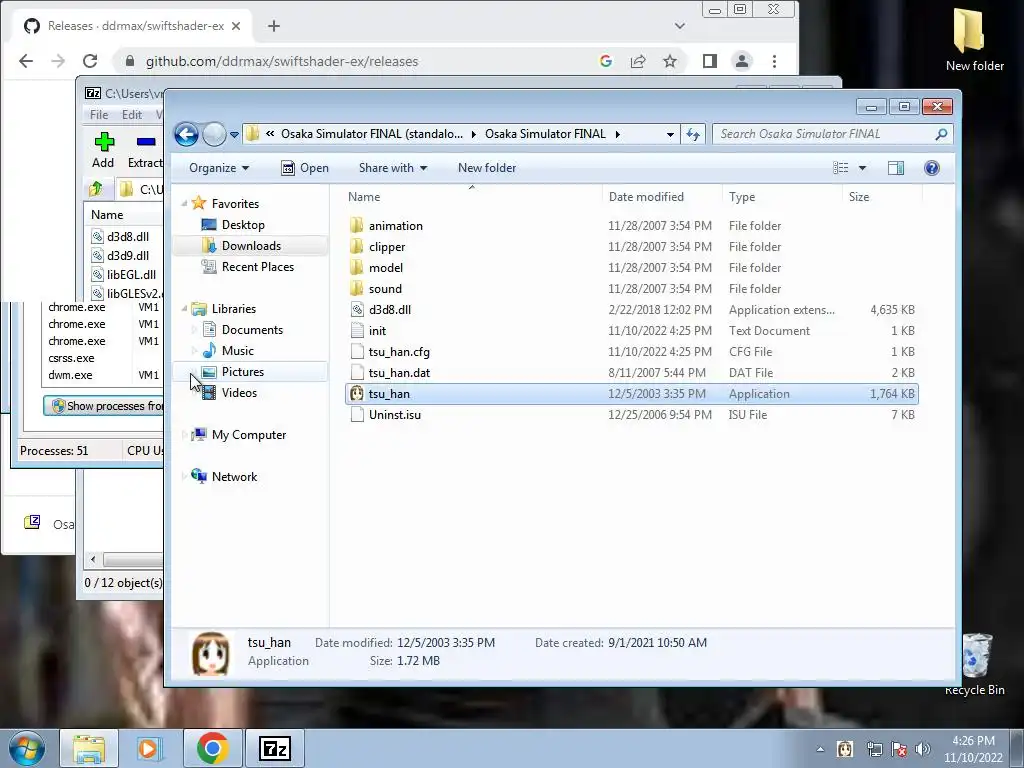This screenshot has height=768, width=1024.
Task: Click Open in Explorer toolbar
Action: pos(305,168)
